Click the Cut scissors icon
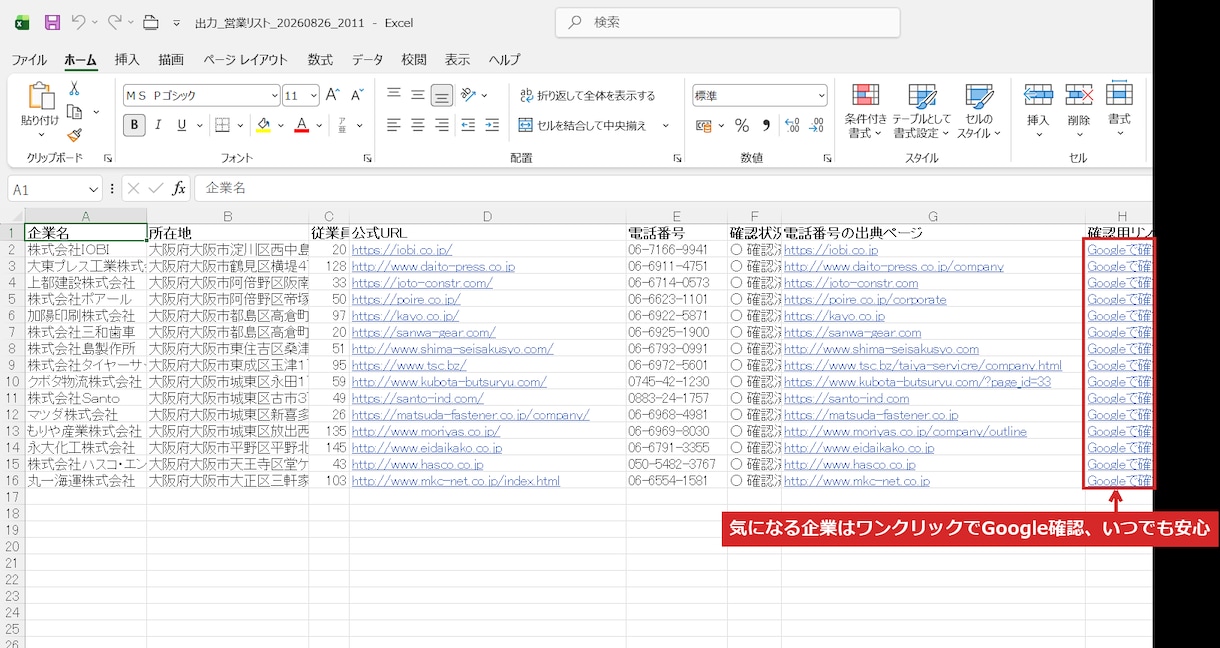1220x648 pixels. click(74, 88)
